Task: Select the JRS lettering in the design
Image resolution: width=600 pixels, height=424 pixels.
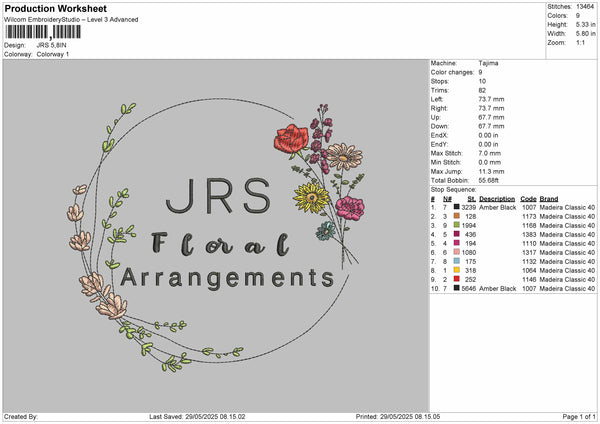Action: tap(217, 198)
